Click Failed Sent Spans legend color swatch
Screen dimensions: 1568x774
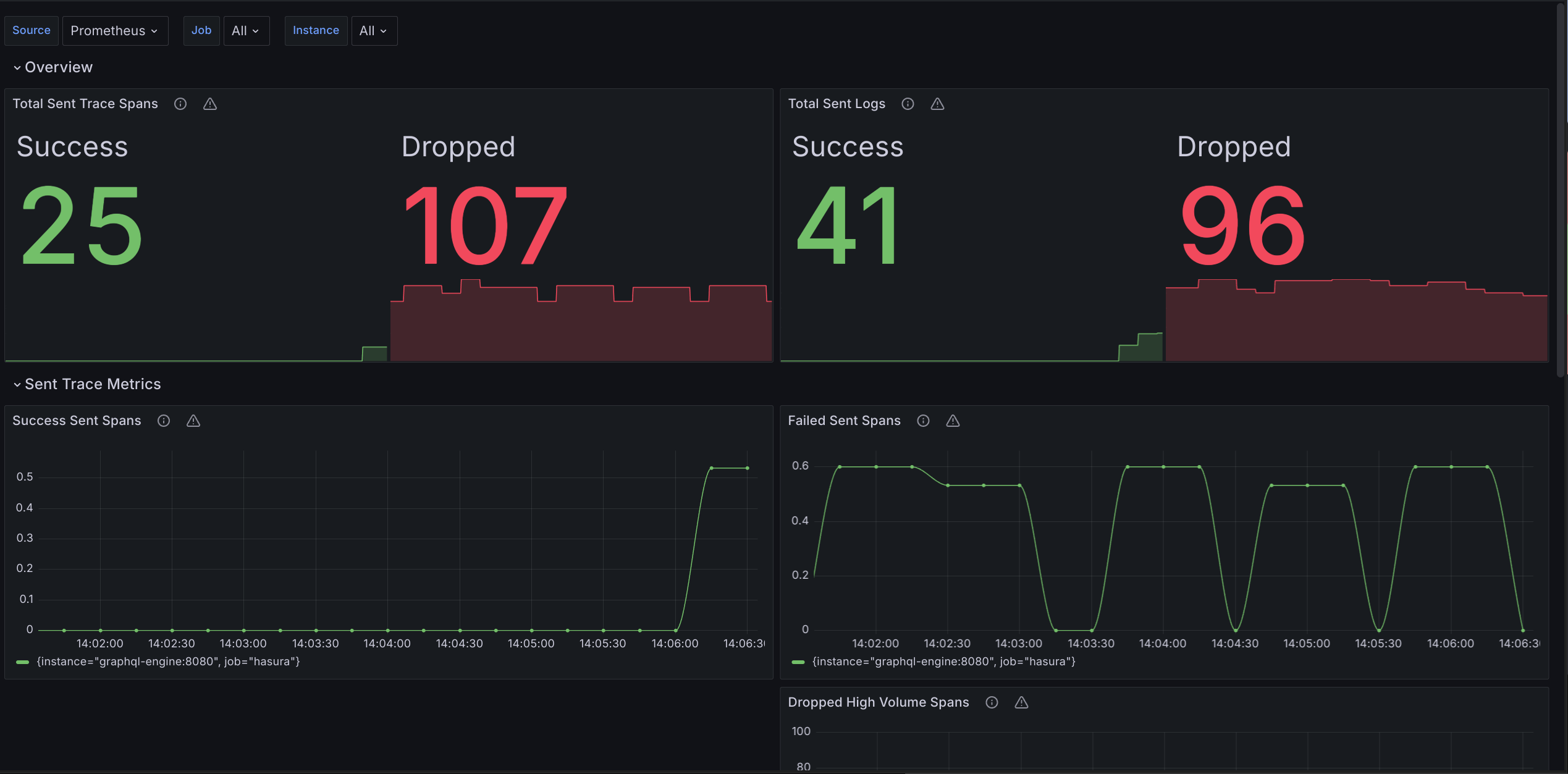coord(798,662)
